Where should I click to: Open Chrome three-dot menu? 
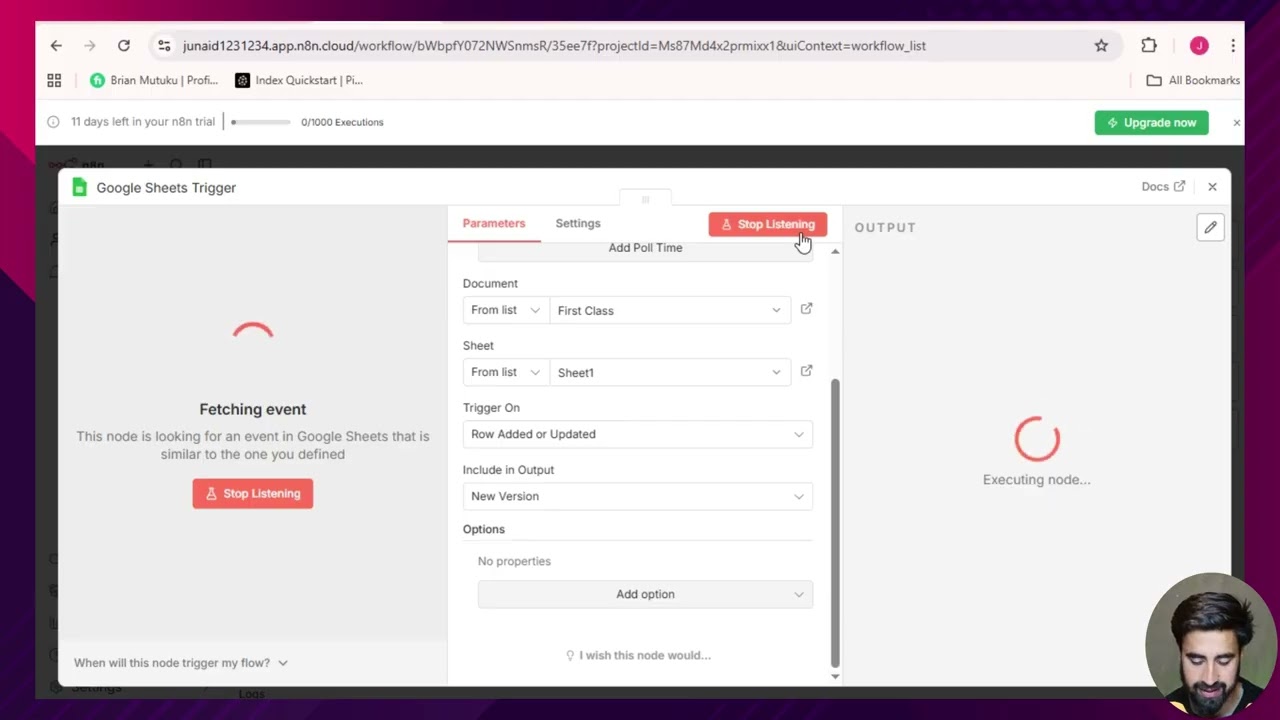coord(1233,46)
